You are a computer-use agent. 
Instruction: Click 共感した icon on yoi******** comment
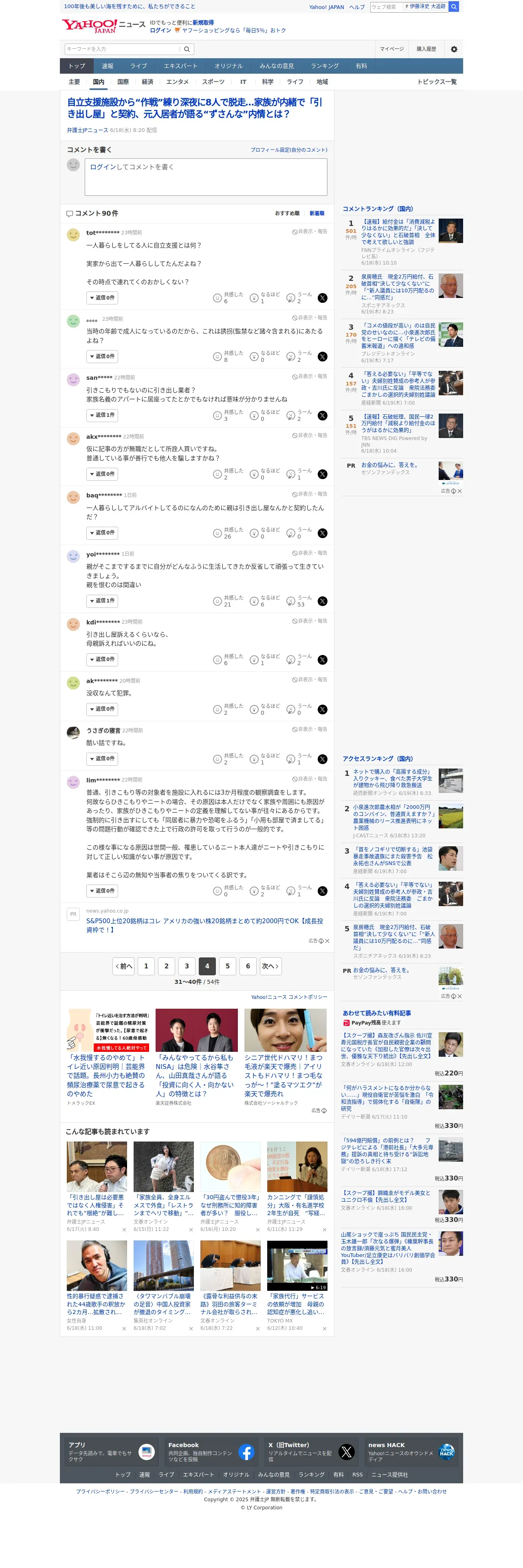[x=217, y=601]
